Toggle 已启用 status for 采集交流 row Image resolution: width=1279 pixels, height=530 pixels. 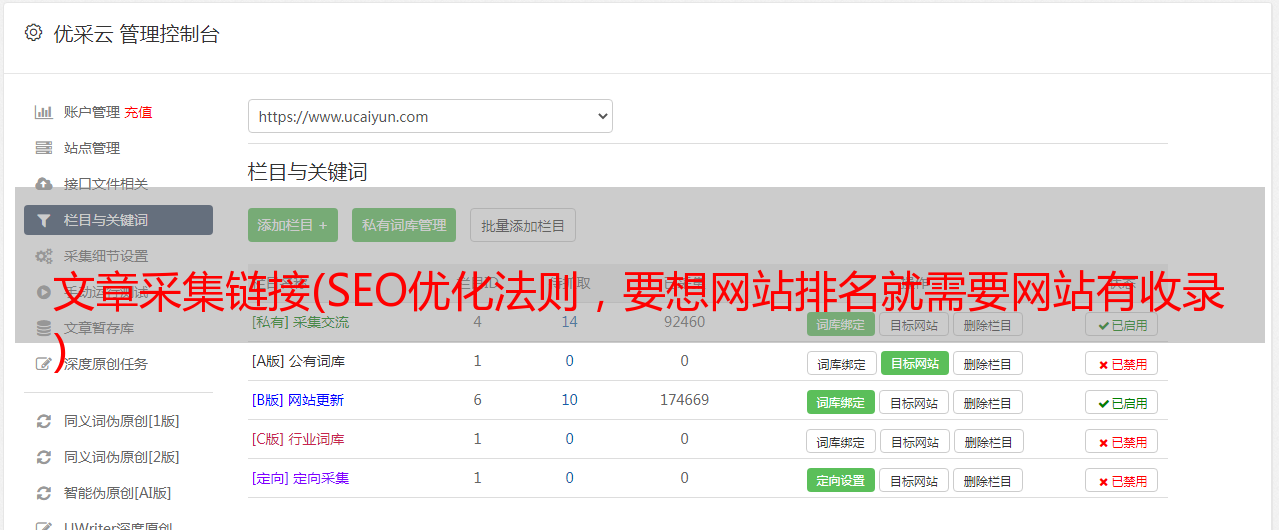pos(1122,325)
